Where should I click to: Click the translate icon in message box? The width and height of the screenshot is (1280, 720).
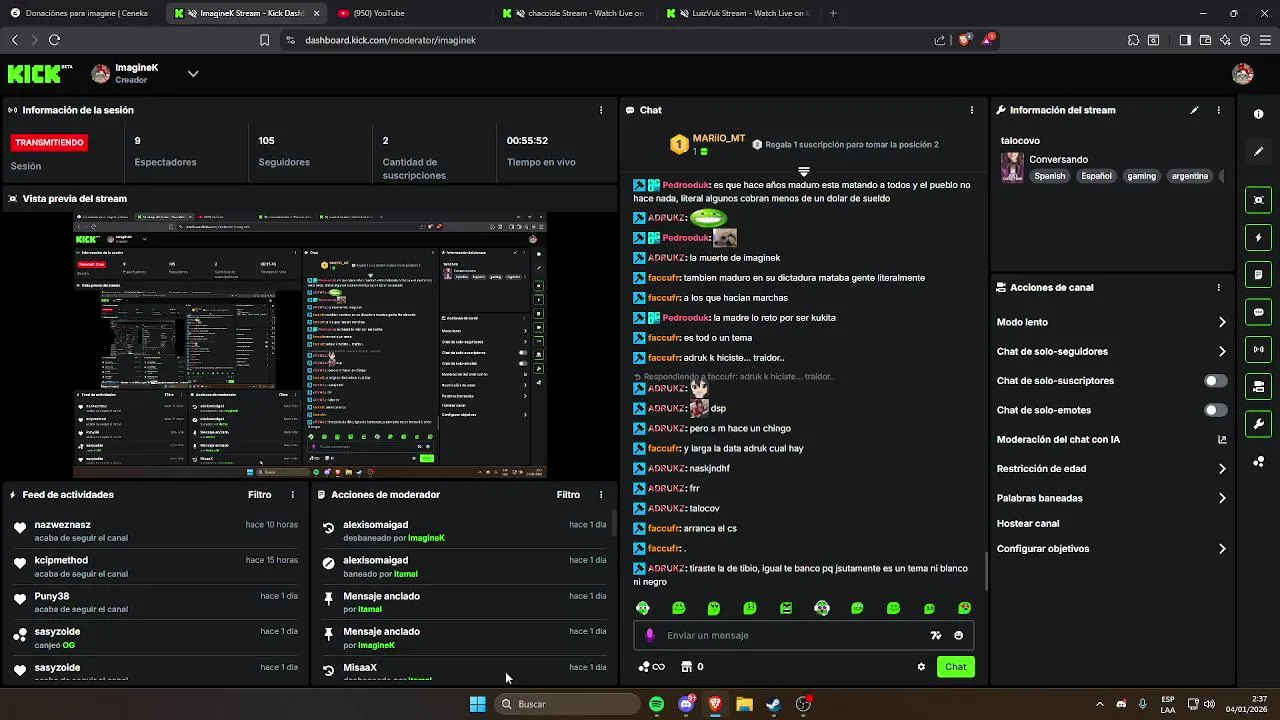coord(935,635)
